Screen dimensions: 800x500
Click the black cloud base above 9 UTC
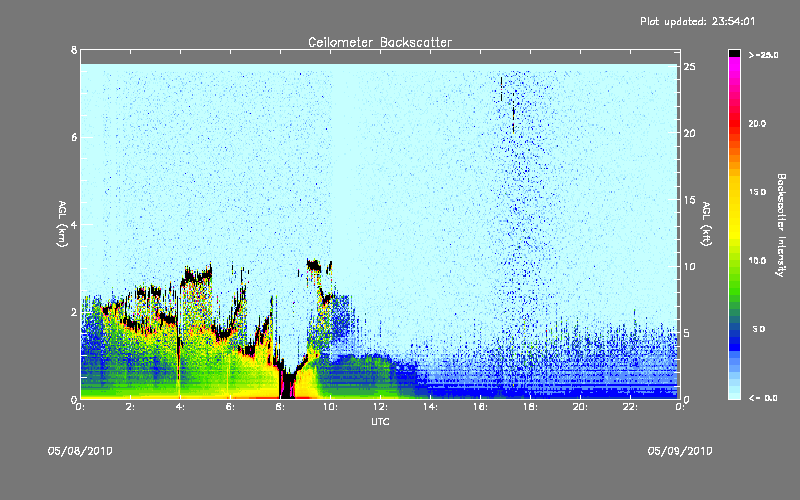pyautogui.click(x=314, y=264)
